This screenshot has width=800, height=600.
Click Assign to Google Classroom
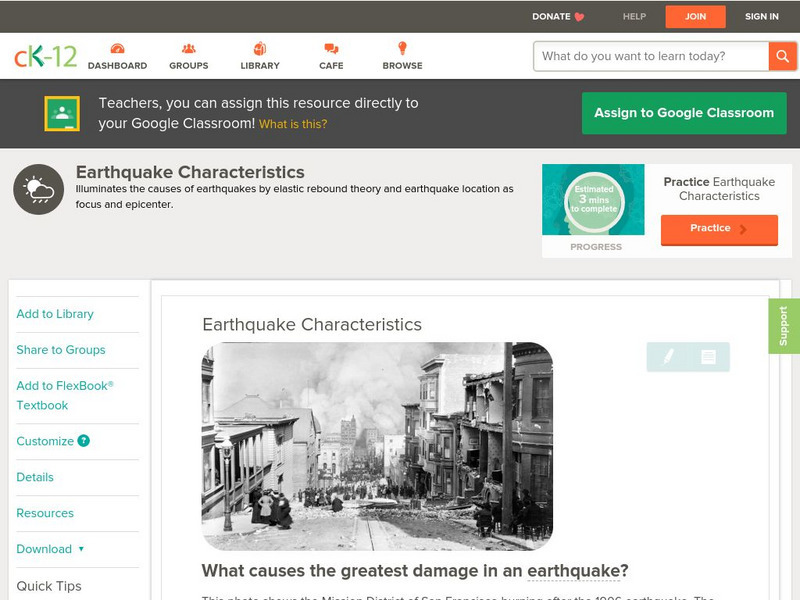tap(683, 113)
